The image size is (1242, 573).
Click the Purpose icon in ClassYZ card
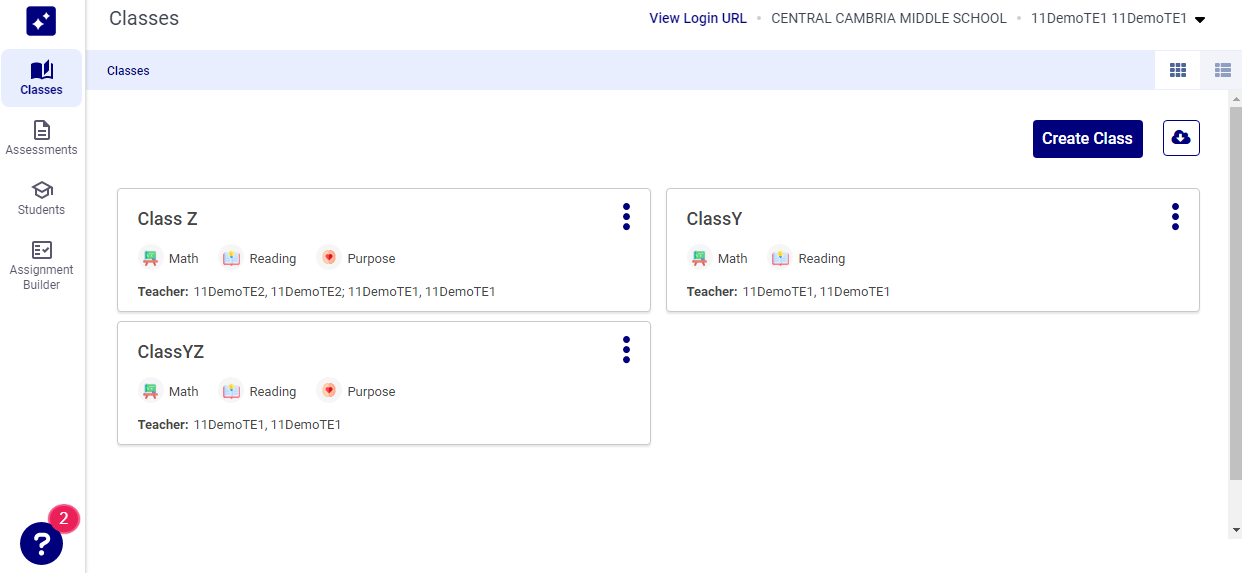[x=329, y=391]
